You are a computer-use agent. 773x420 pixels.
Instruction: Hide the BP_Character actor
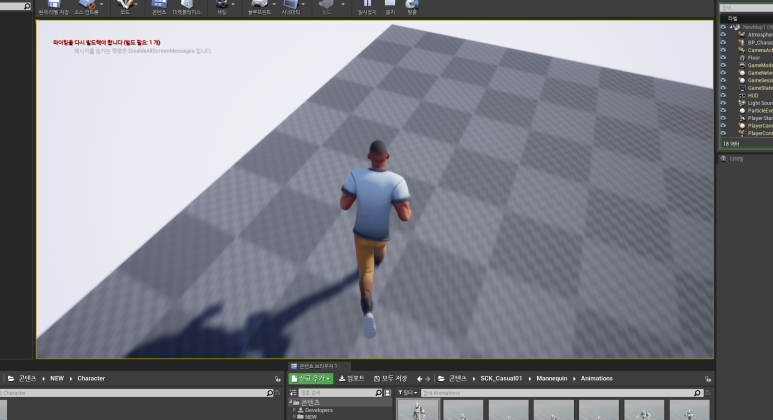[x=723, y=42]
